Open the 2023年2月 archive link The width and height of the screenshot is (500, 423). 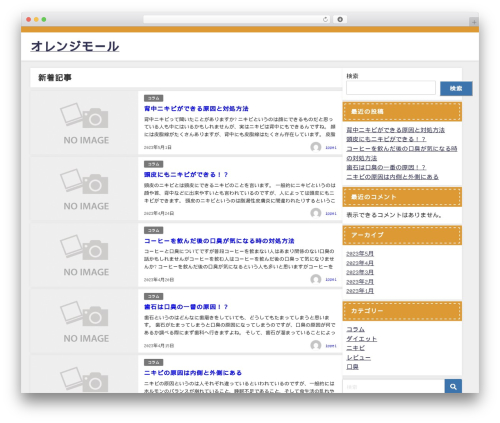(x=360, y=282)
